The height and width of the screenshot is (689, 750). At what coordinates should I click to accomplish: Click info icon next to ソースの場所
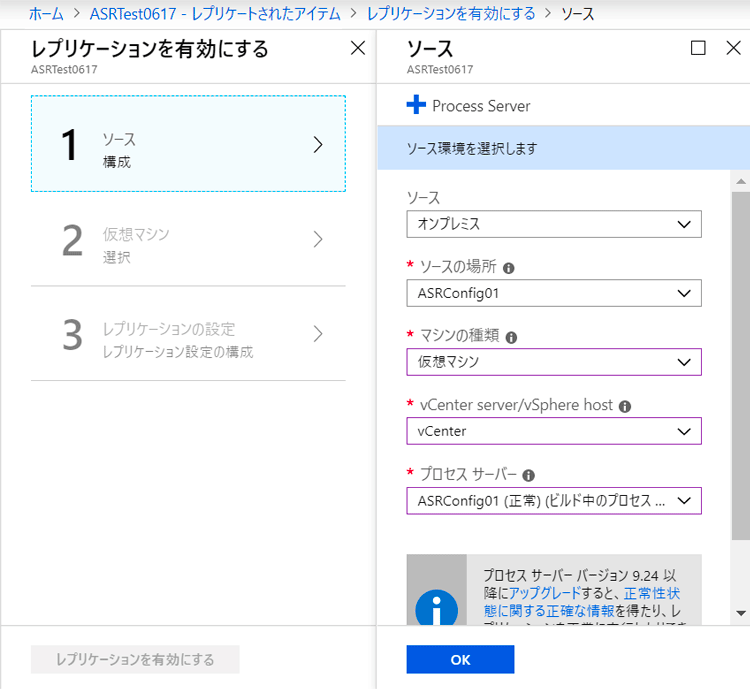click(509, 268)
